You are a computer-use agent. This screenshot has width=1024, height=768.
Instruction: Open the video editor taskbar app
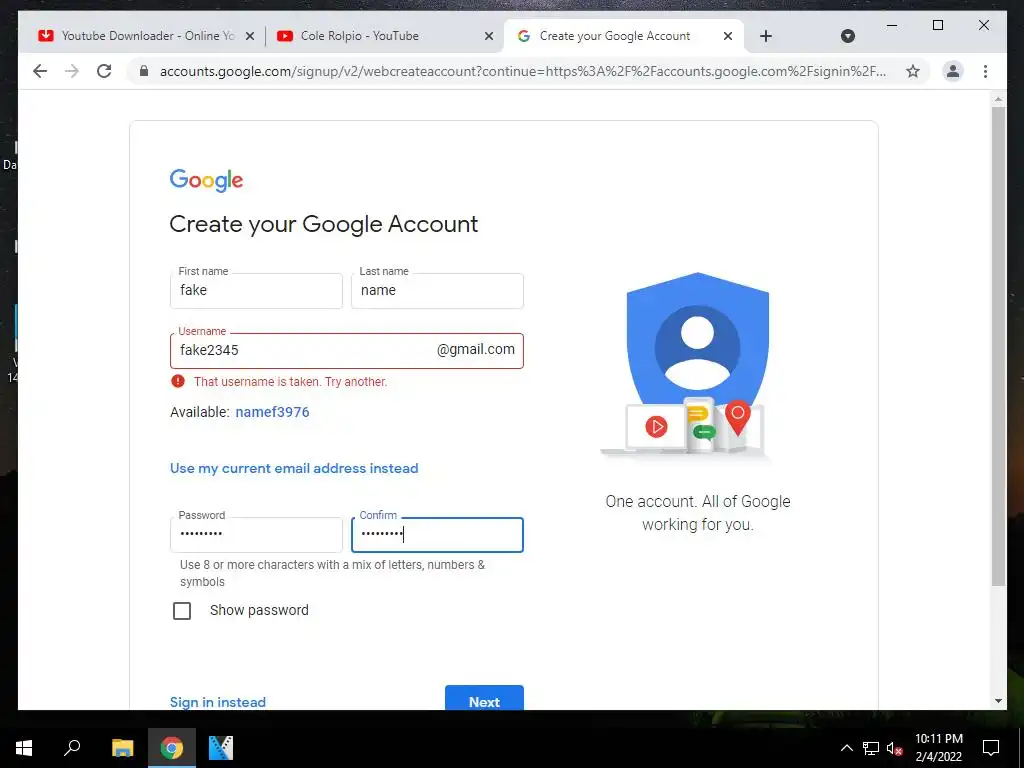[221, 748]
